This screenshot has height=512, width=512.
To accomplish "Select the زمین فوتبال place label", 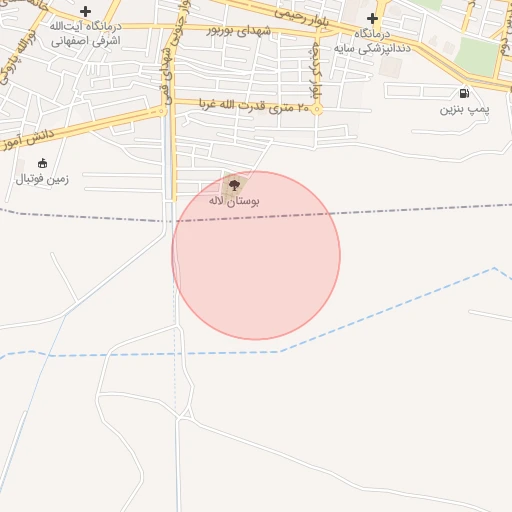I will pyautogui.click(x=42, y=179).
